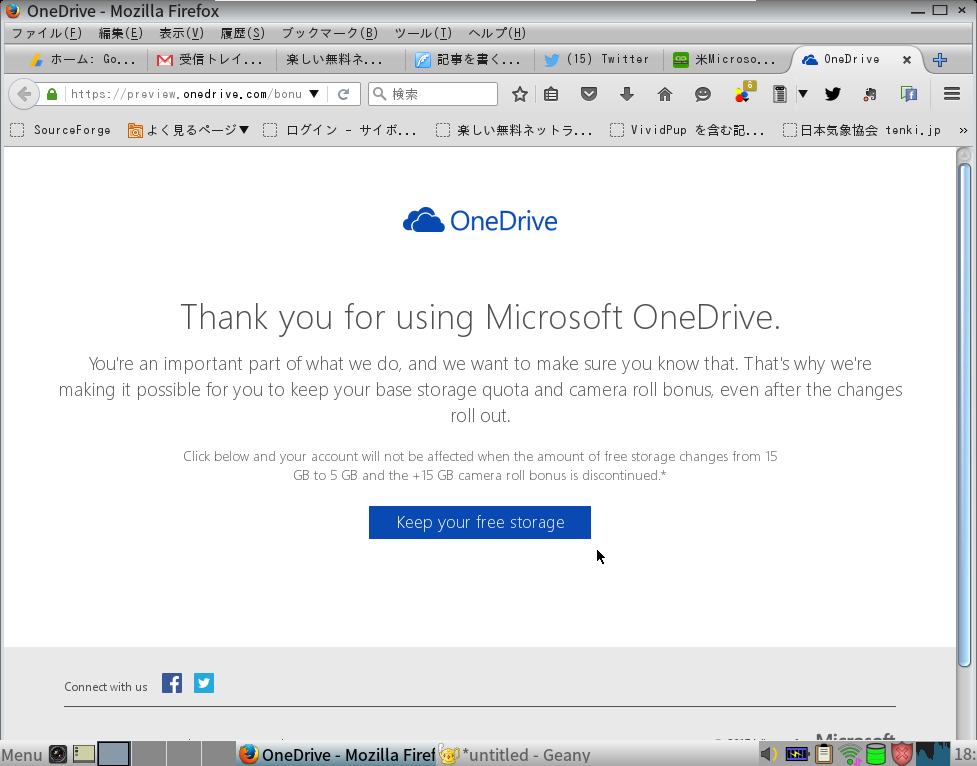The image size is (977, 766).
Task: Click the battery tray icon
Action: (x=796, y=754)
